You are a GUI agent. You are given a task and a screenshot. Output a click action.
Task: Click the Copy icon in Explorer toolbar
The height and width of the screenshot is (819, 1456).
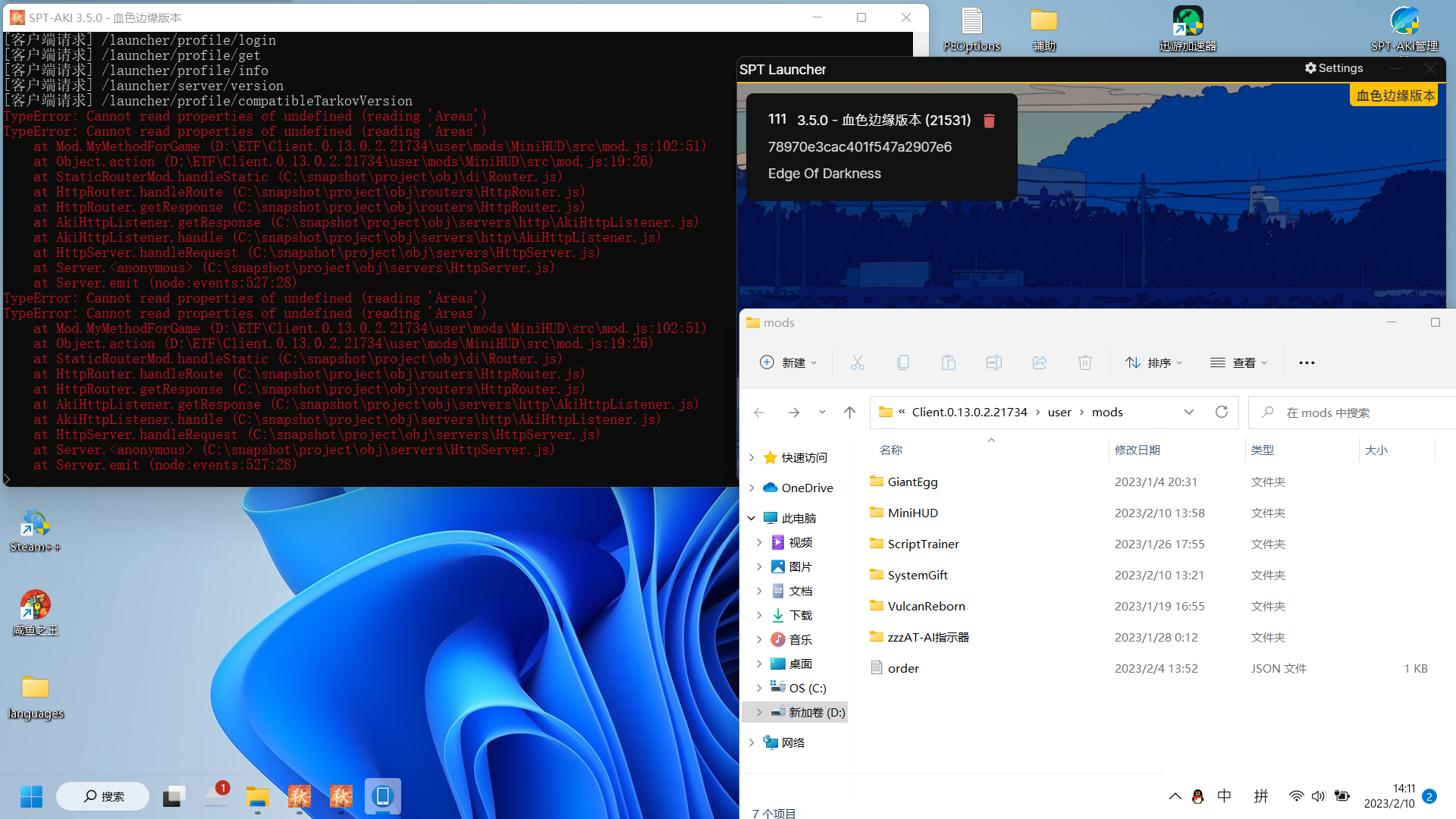(902, 362)
